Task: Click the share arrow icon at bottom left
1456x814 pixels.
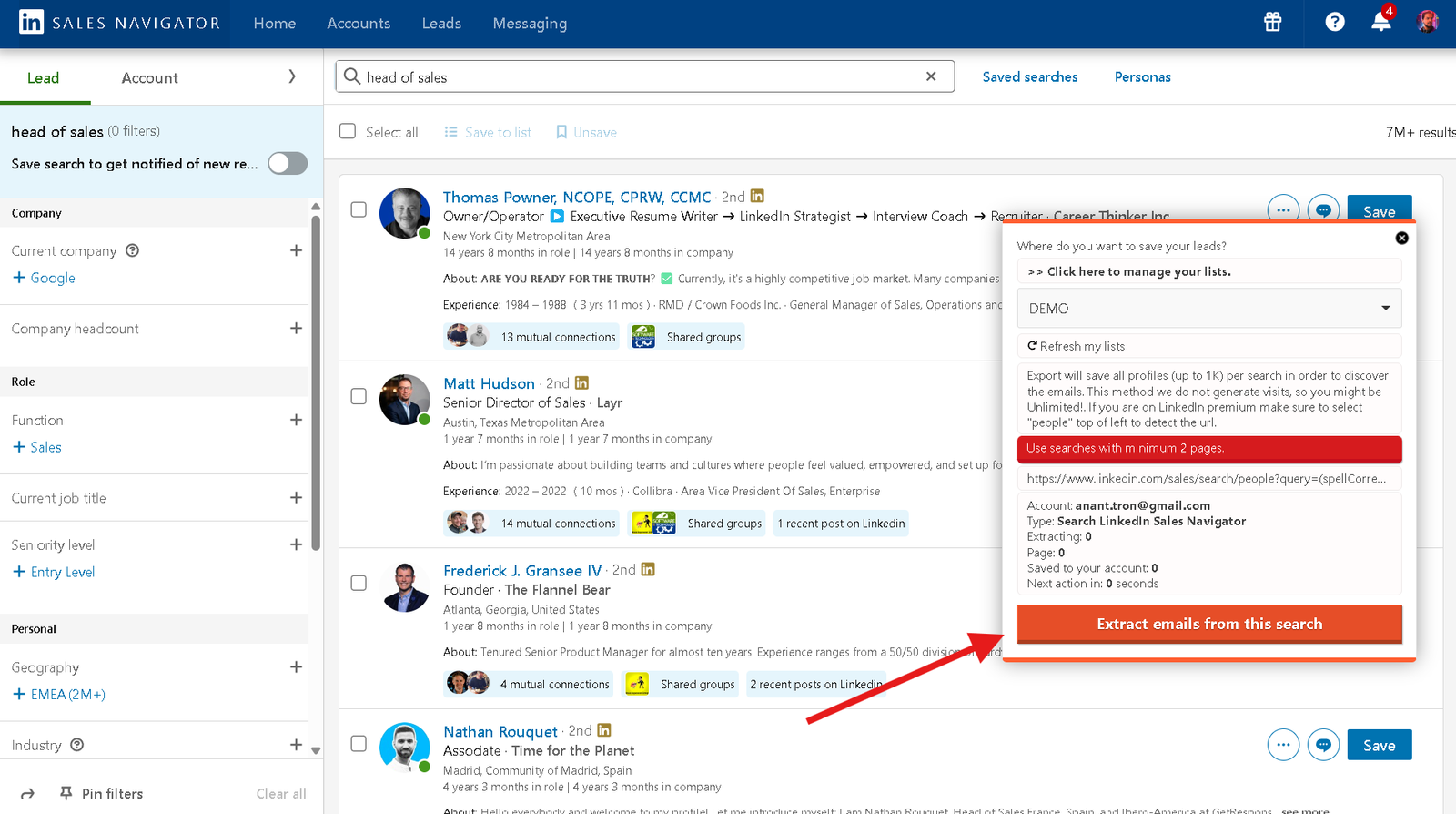Action: click(27, 793)
